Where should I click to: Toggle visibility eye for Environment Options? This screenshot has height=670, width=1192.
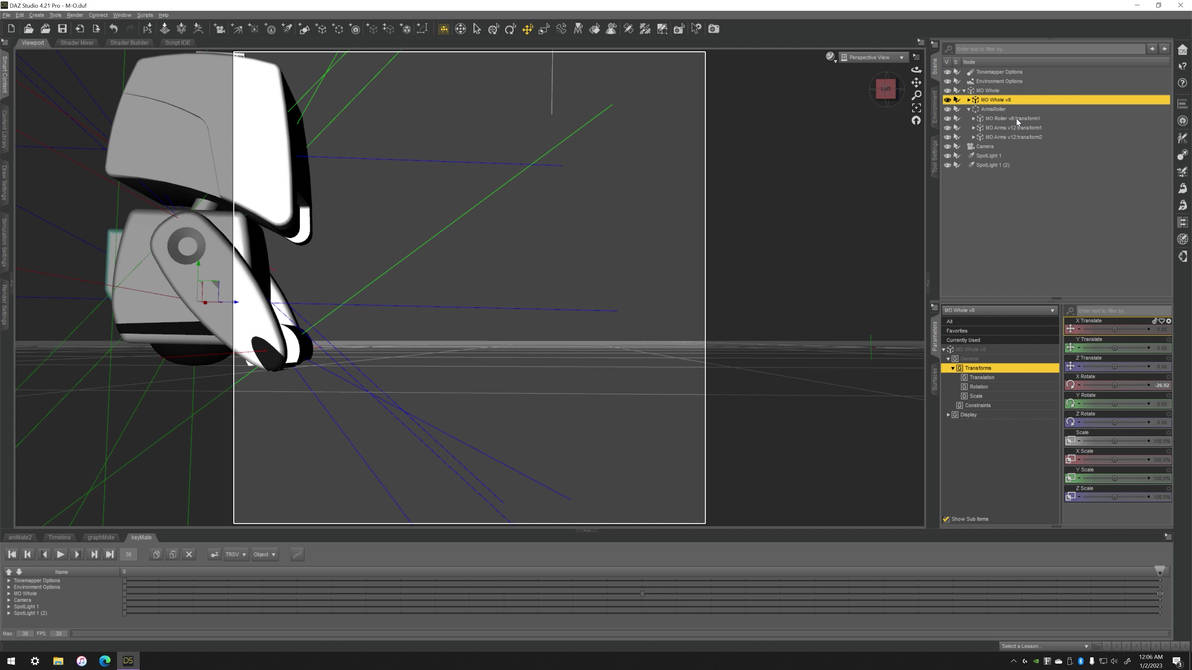point(947,81)
